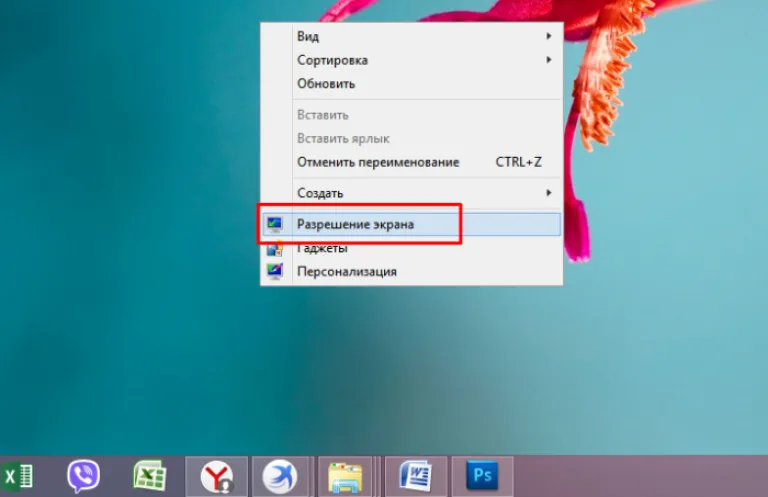Launch Viber from the taskbar
This screenshot has height=497, width=768.
tap(83, 475)
